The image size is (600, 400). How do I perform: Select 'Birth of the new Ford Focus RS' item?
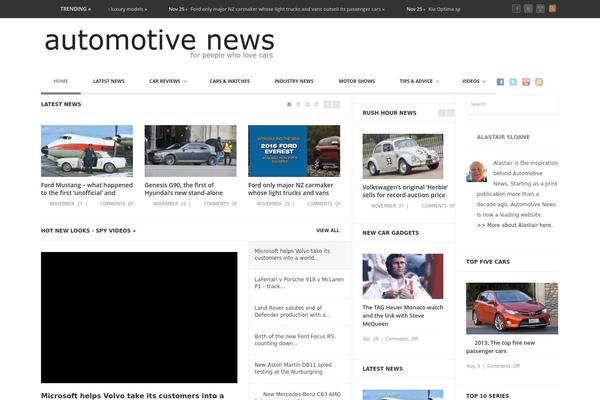coord(300,340)
